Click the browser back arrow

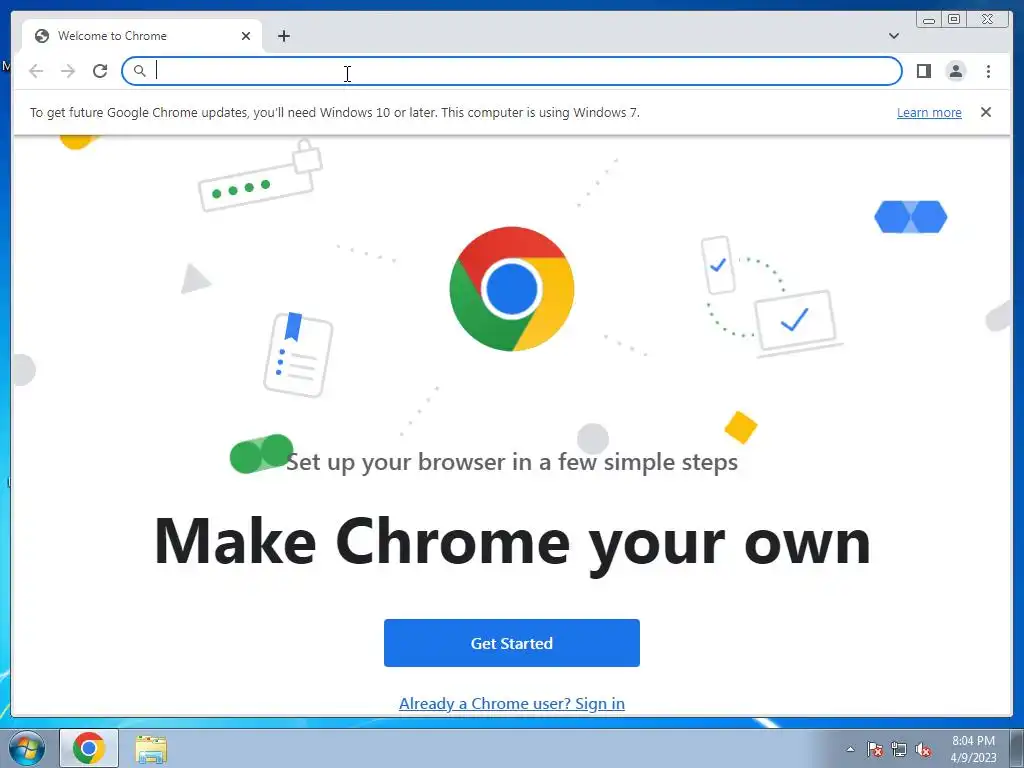pos(36,71)
